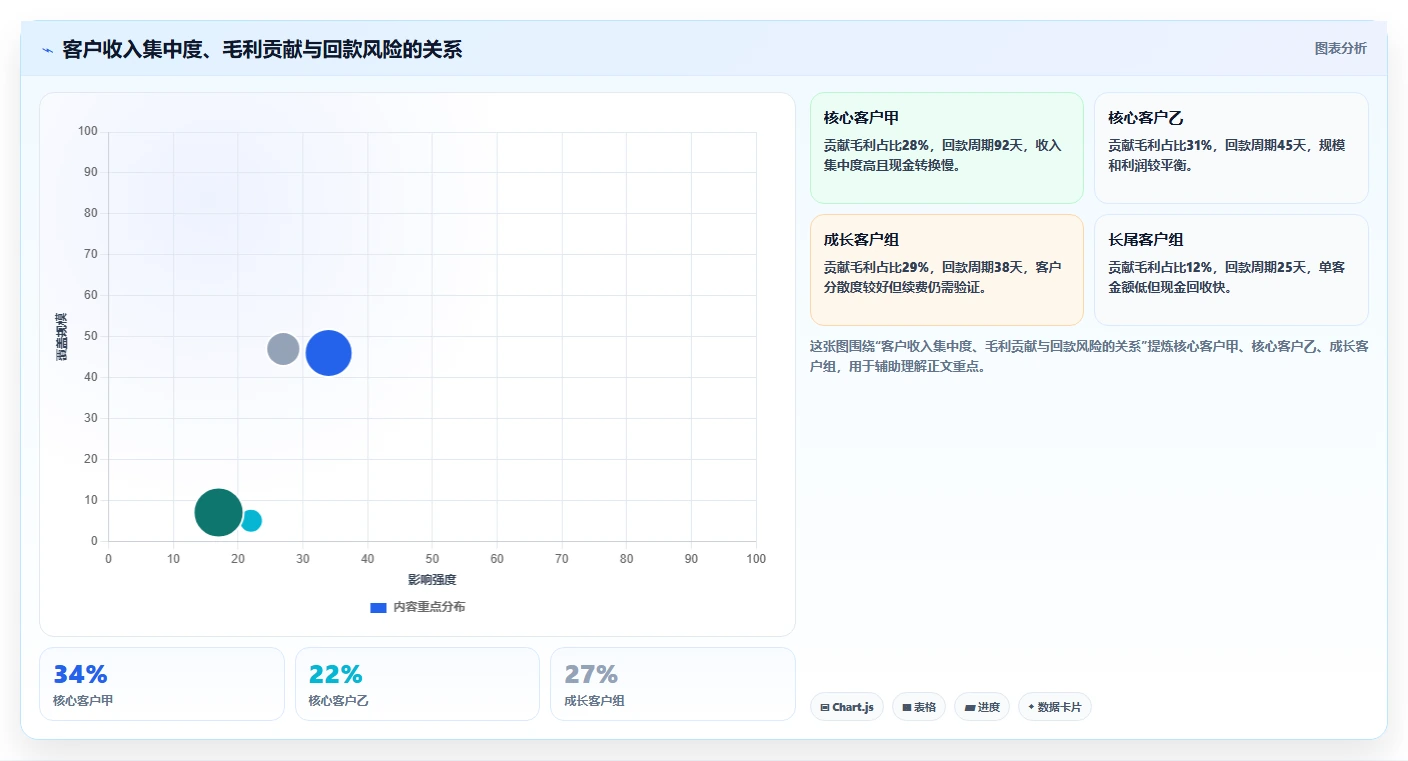Screen dimensions: 1408x761
Task: Click the 22% 核心客户乙 stat card
Action: pyautogui.click(x=417, y=684)
